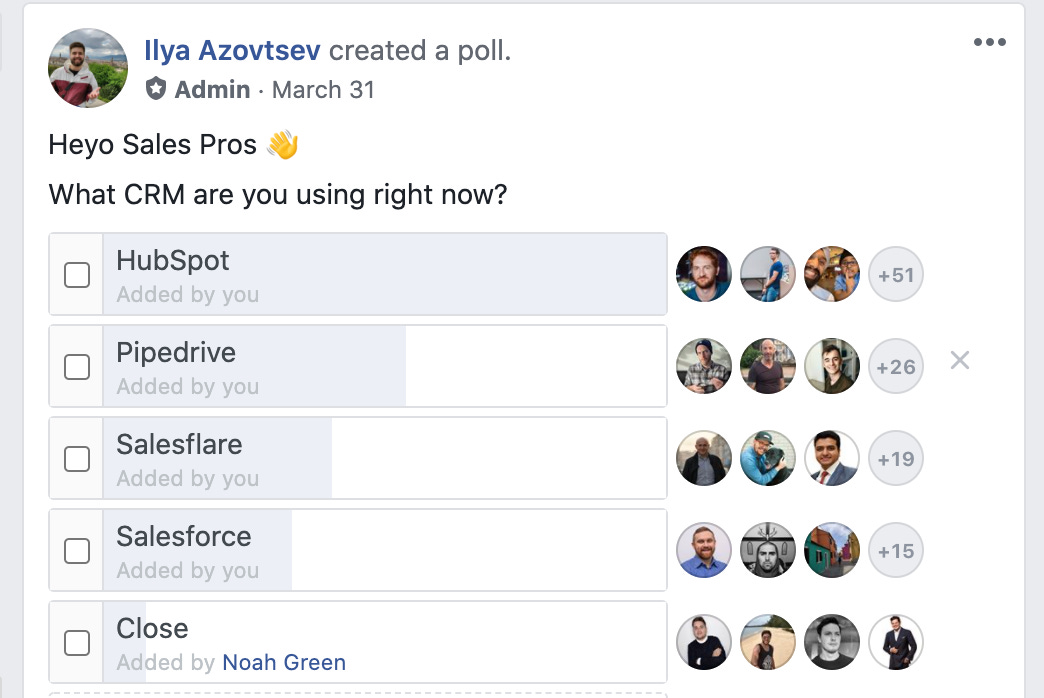Click the red-haired HubSpot voter avatar

coord(704,274)
